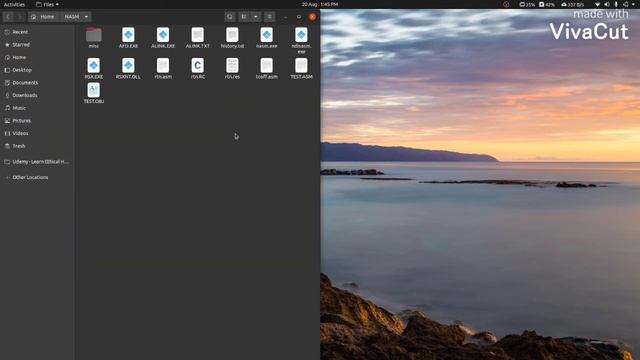The width and height of the screenshot is (640, 360).
Task: Click the network wifi tray icon
Action: coord(598,4)
